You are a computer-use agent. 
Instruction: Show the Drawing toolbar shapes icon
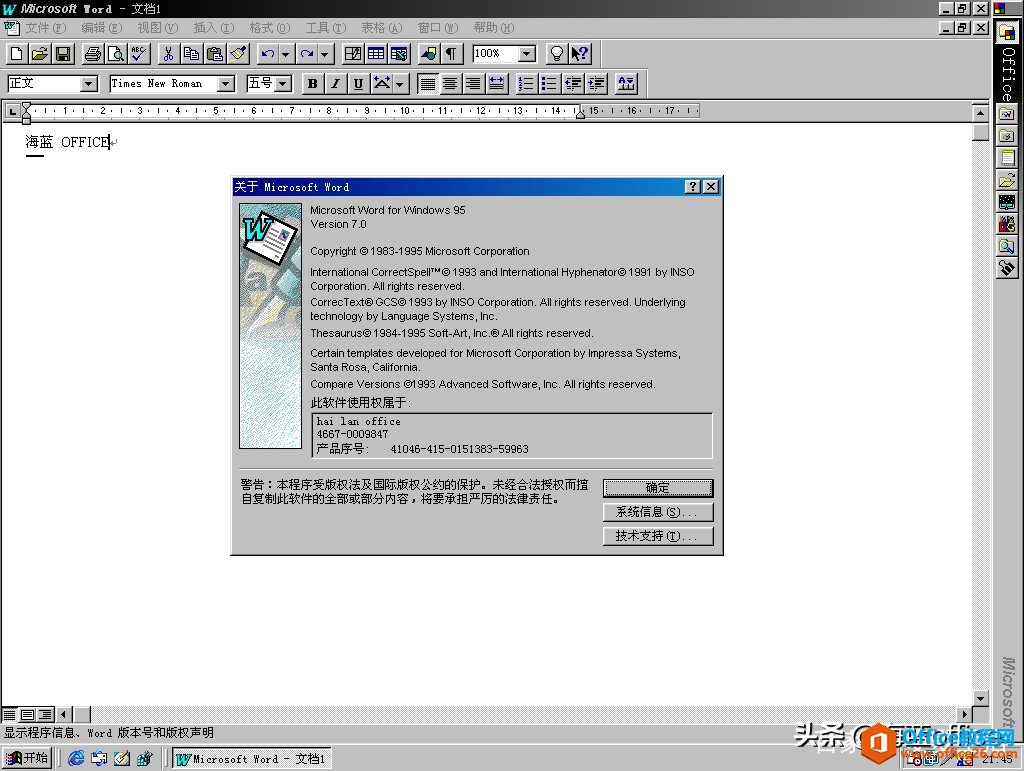[429, 54]
